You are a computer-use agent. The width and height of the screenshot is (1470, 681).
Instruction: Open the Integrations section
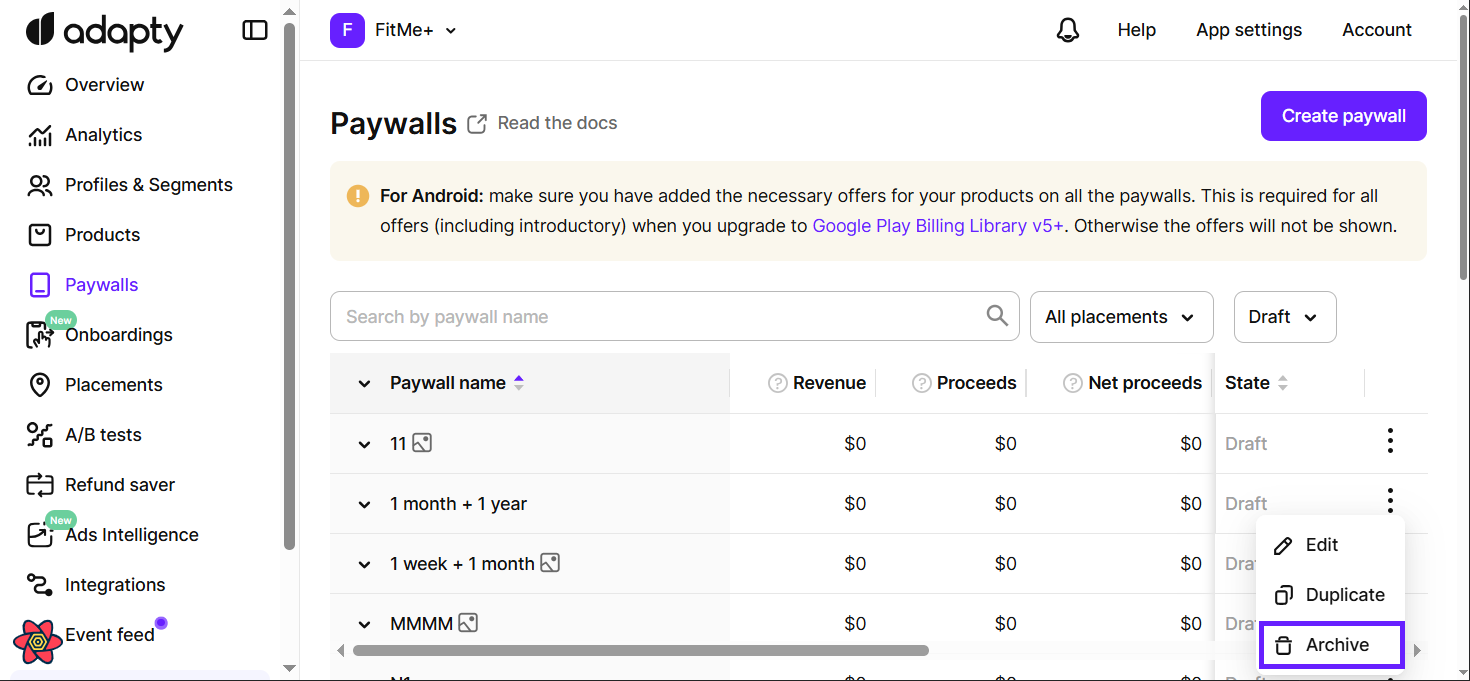tap(114, 584)
